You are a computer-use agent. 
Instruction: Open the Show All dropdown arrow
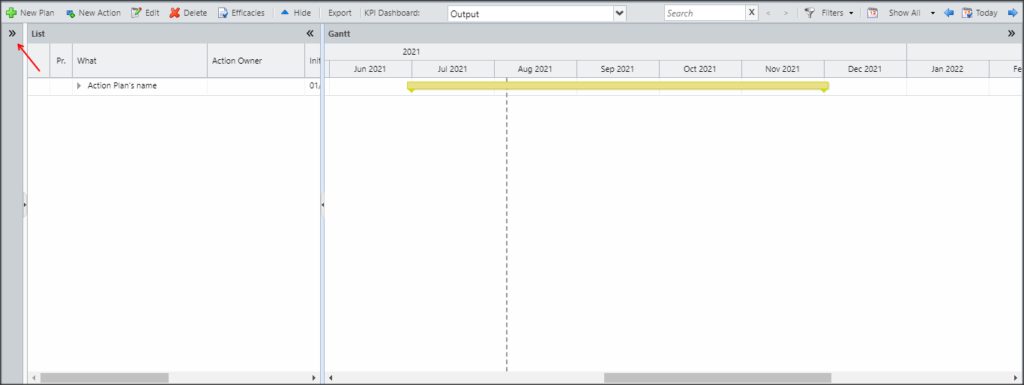point(933,13)
